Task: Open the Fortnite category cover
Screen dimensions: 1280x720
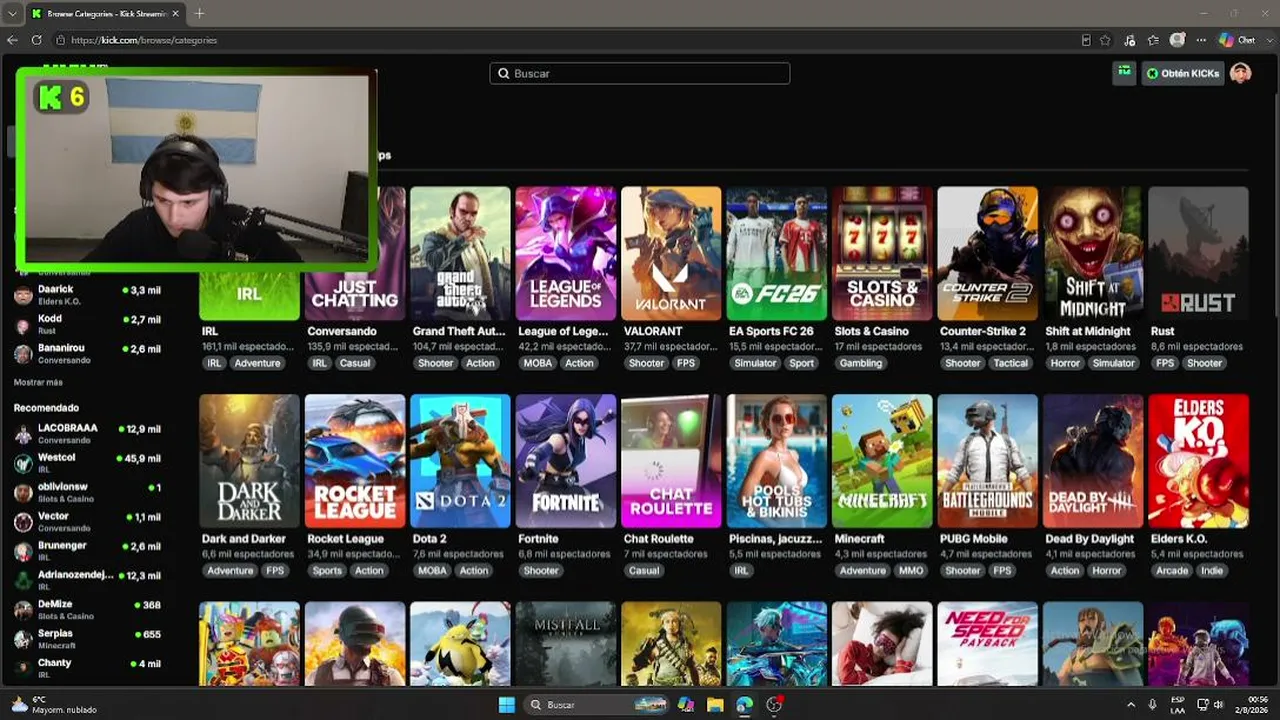Action: pyautogui.click(x=566, y=461)
